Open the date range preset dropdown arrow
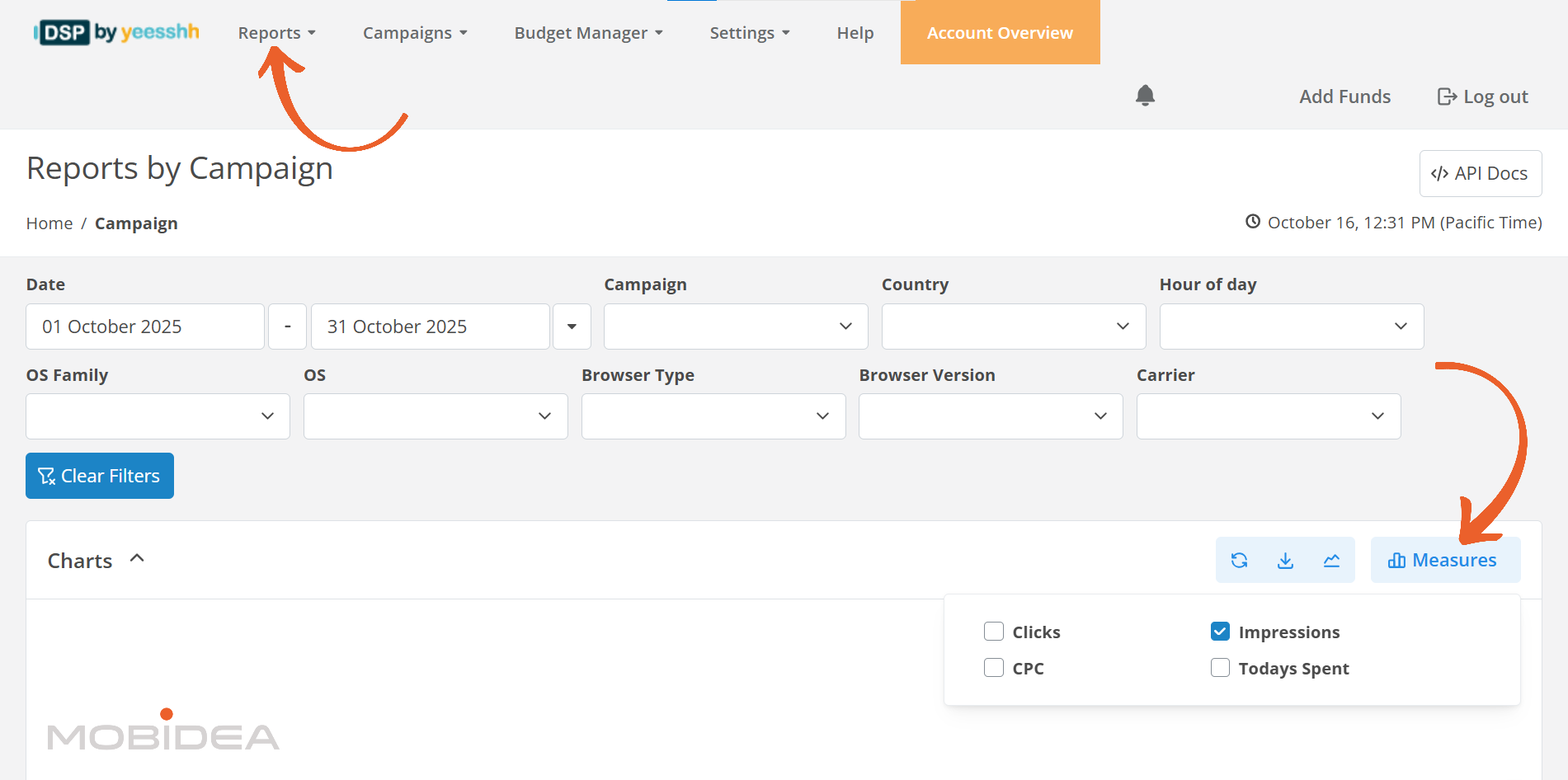Screen dimensions: 1568x780 coord(572,327)
